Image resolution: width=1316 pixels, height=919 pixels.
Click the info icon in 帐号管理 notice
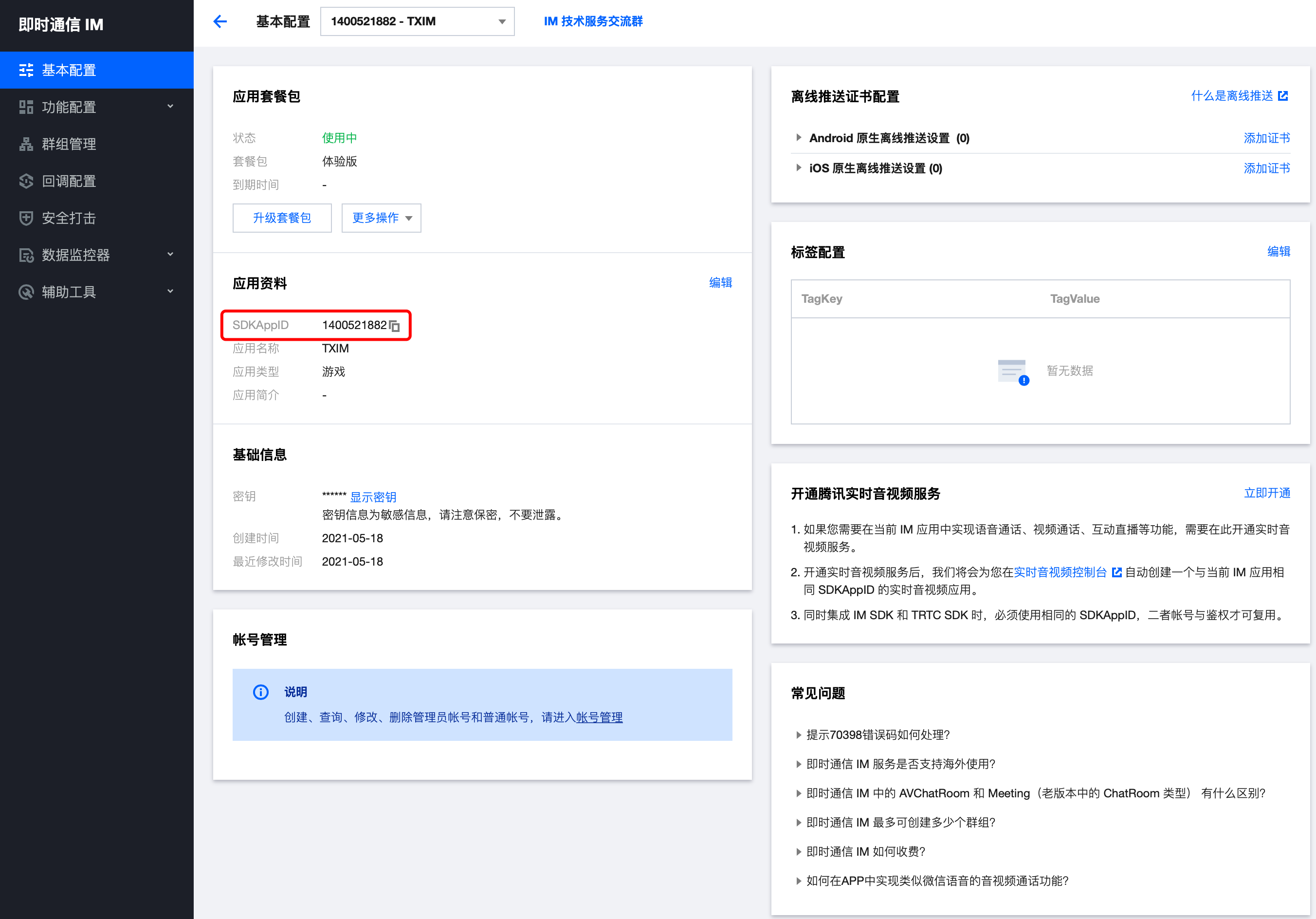pos(261,692)
